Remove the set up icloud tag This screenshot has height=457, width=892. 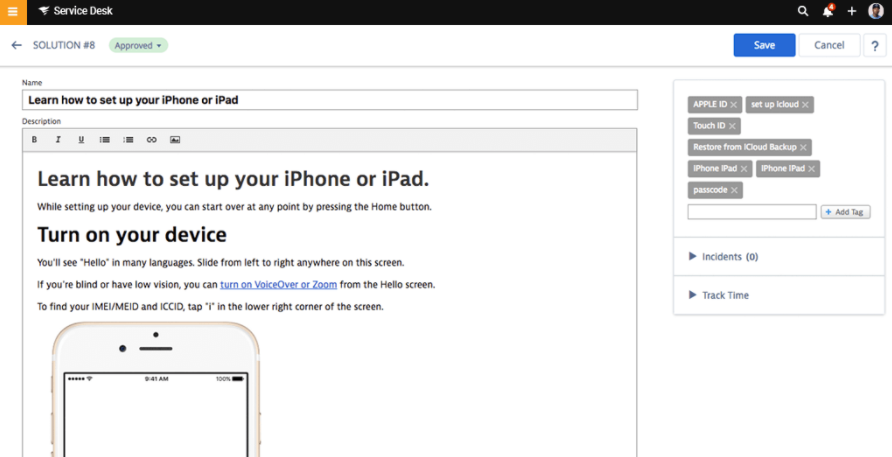(x=805, y=105)
